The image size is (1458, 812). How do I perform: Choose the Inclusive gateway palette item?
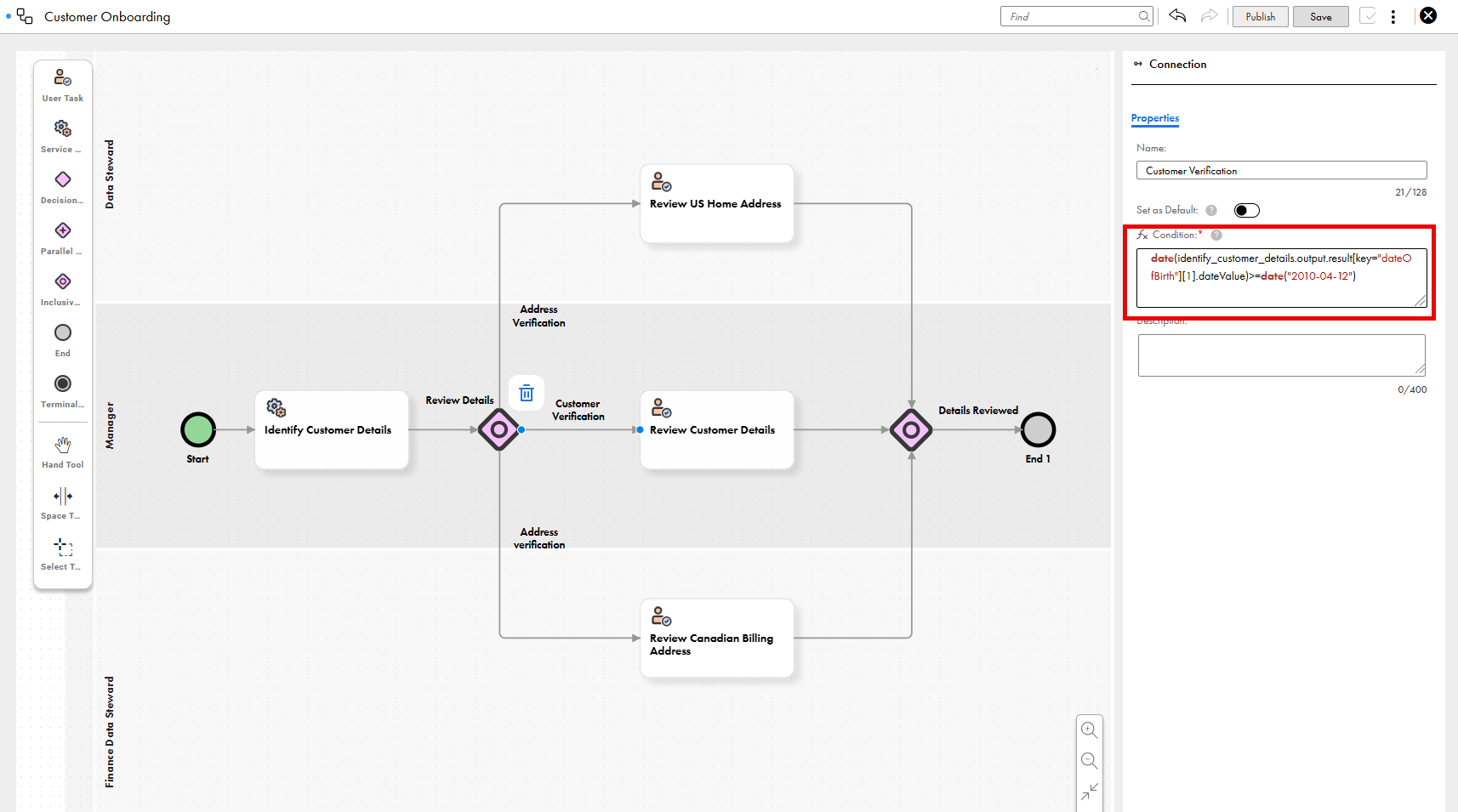62,290
